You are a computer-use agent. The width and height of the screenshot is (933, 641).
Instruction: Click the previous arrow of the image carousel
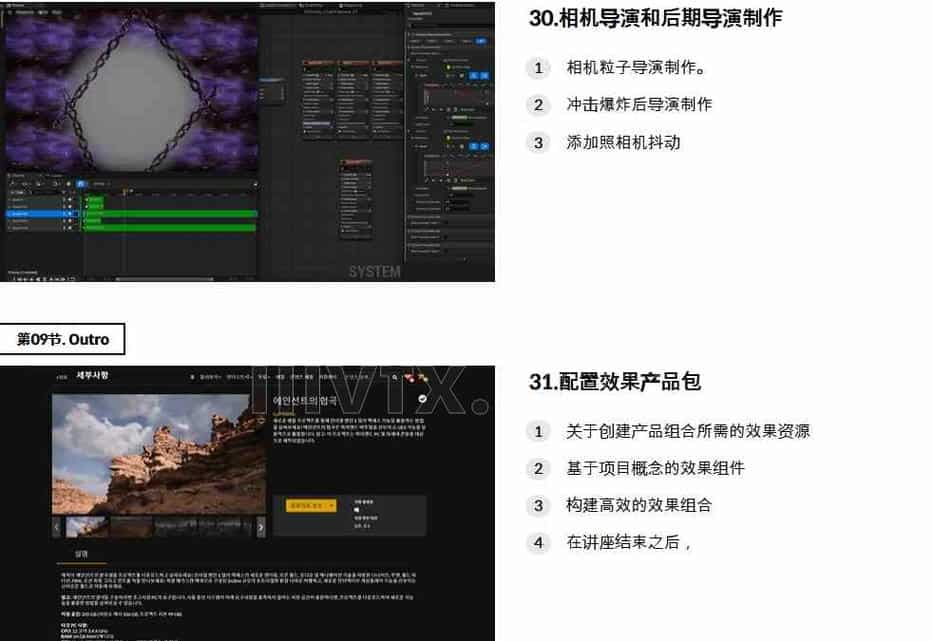[57, 526]
